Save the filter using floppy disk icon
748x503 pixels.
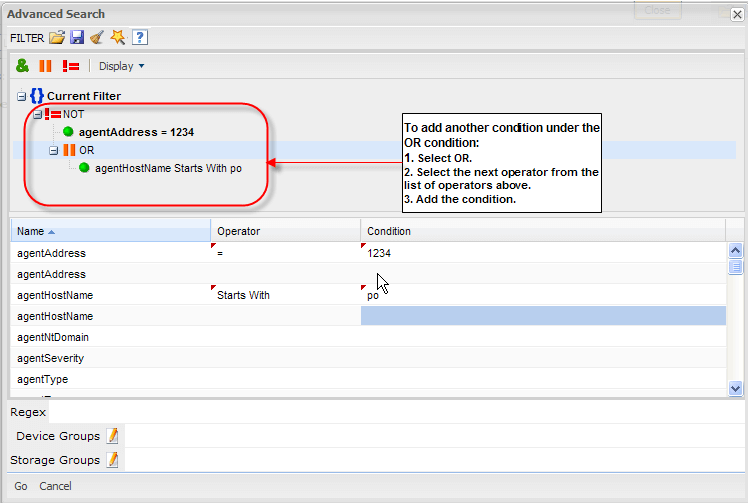[x=77, y=38]
